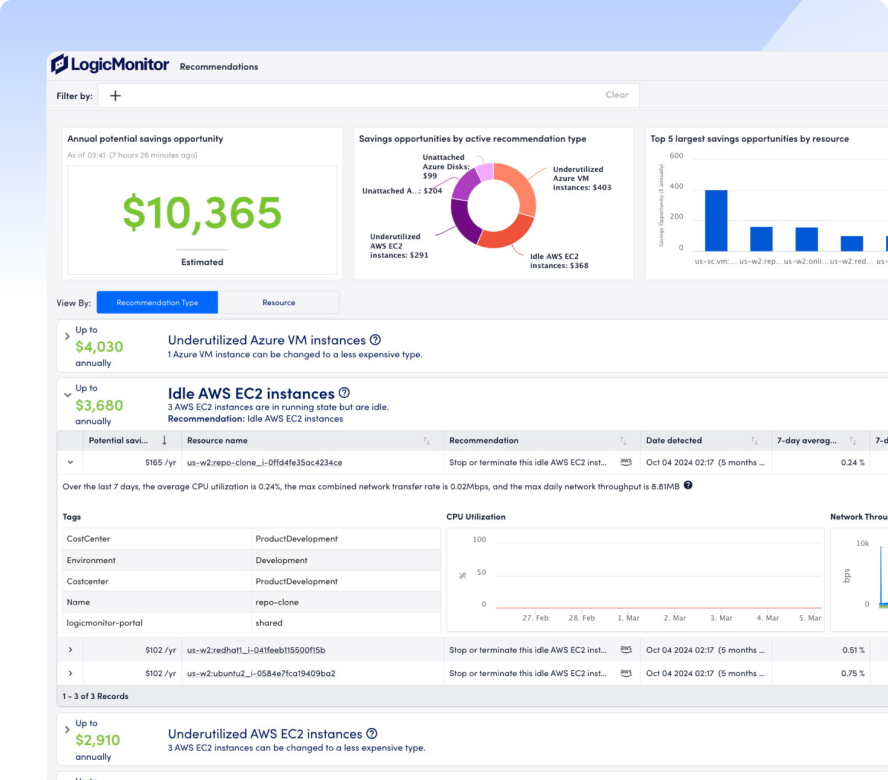Click the us-sc:vm bar in chart
Image resolution: width=888 pixels, height=780 pixels.
716,220
